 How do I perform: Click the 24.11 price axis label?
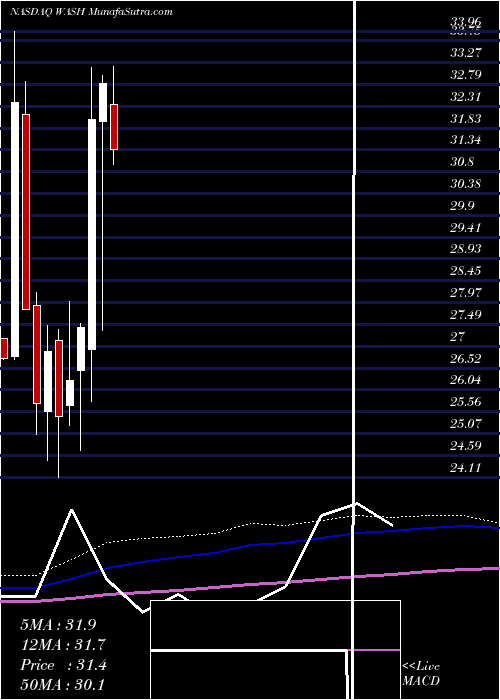coord(466,468)
